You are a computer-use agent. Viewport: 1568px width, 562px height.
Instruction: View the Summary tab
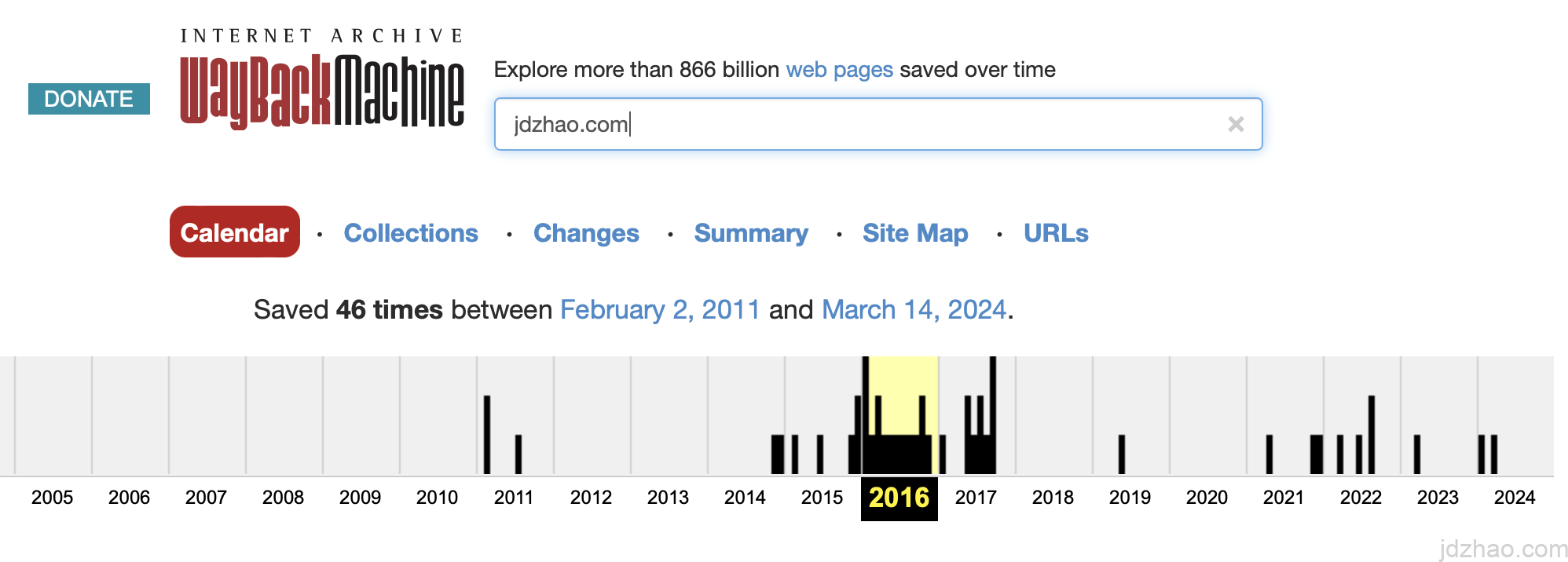tap(751, 233)
